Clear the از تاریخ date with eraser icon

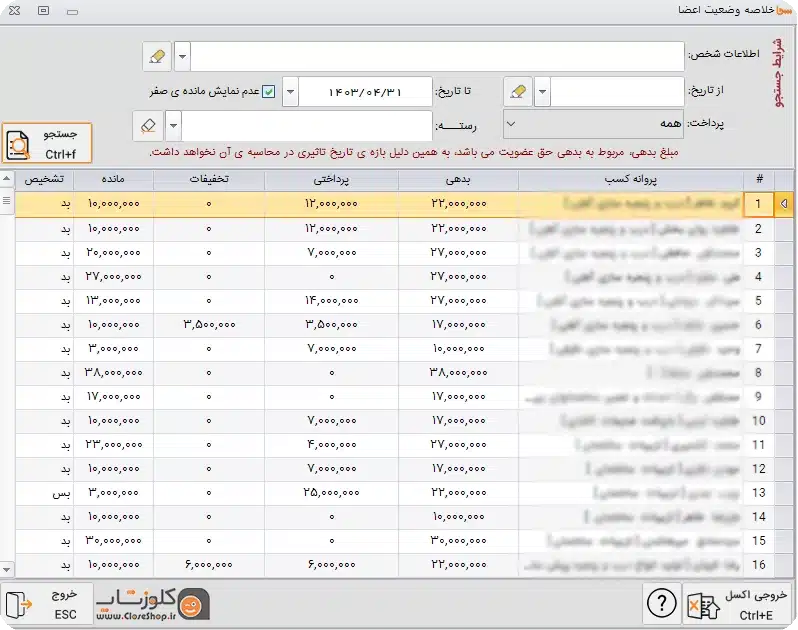(518, 92)
